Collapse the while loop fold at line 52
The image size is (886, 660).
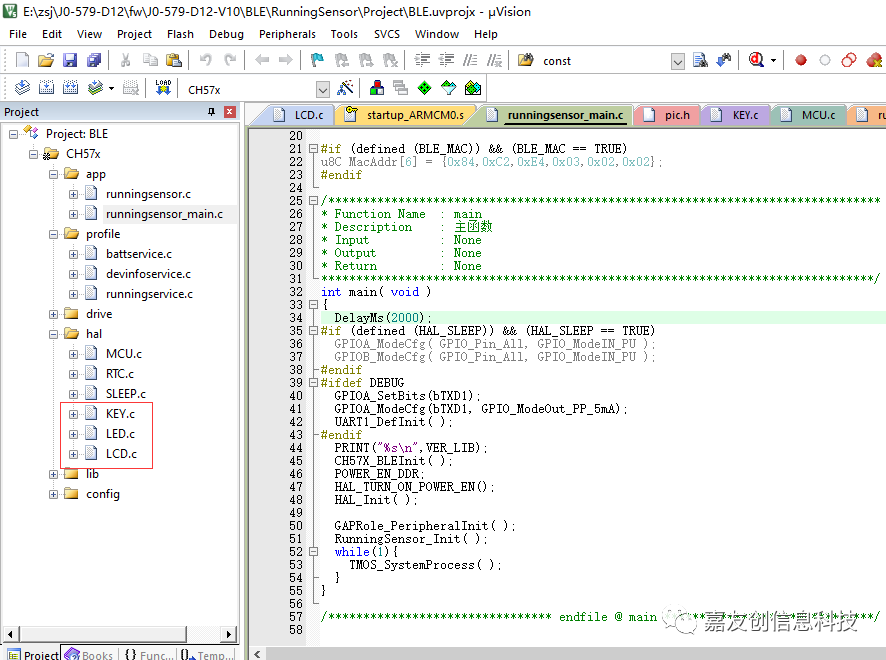[313, 552]
